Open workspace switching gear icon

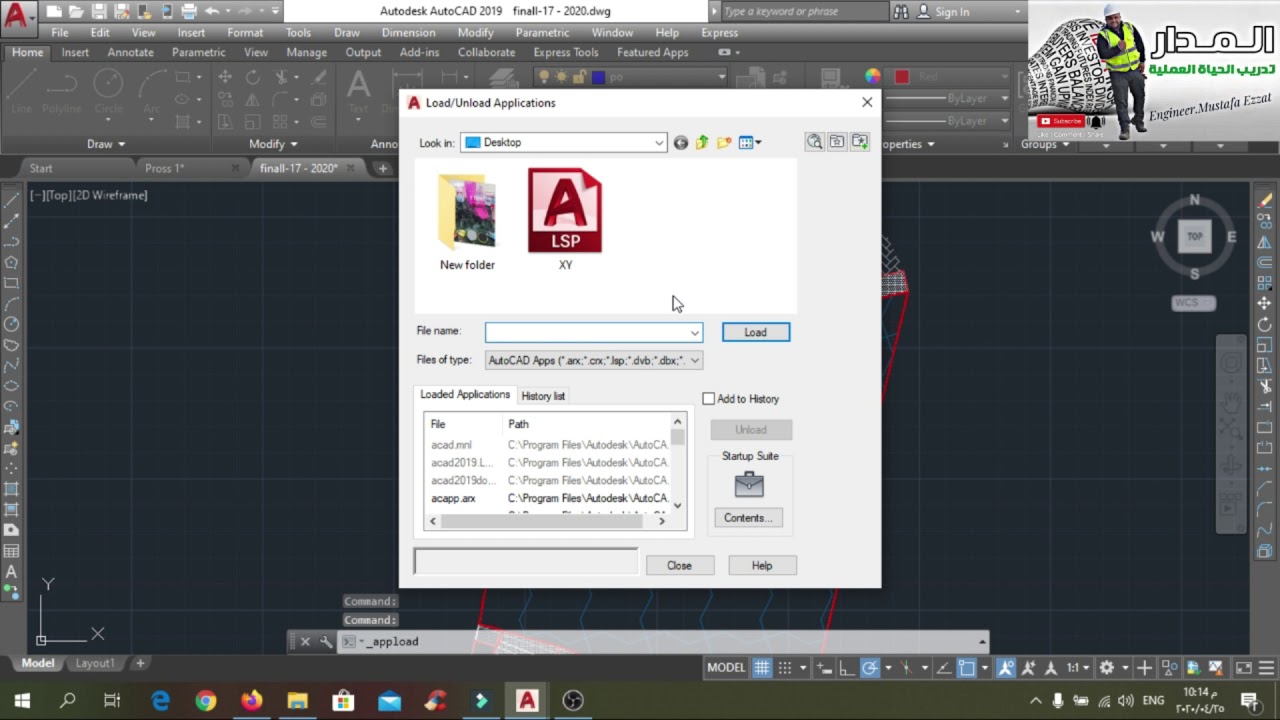click(1107, 668)
